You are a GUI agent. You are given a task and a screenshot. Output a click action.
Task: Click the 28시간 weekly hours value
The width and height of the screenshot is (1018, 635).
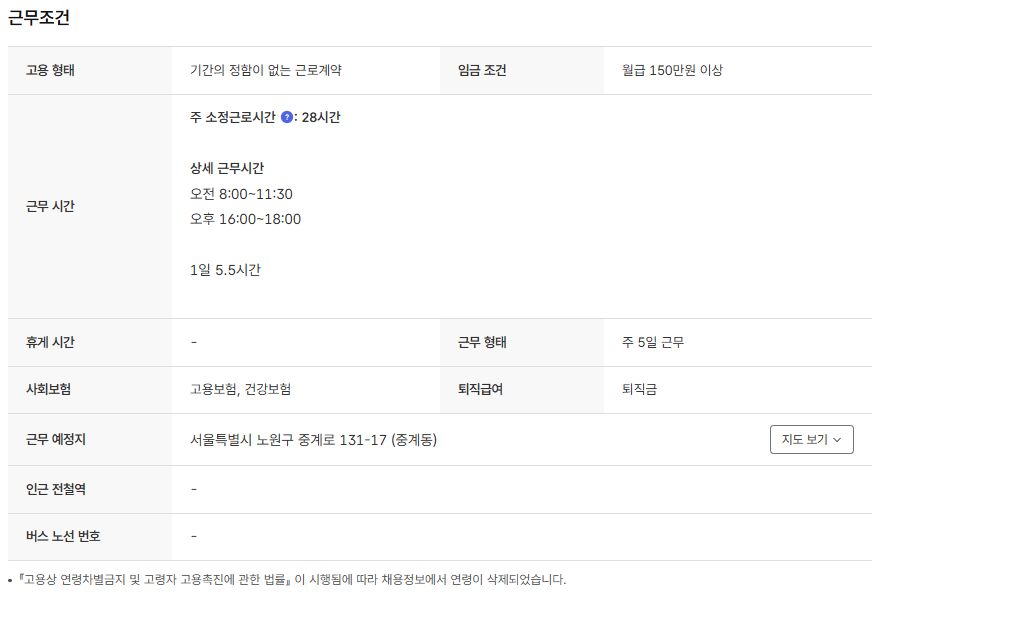(321, 118)
